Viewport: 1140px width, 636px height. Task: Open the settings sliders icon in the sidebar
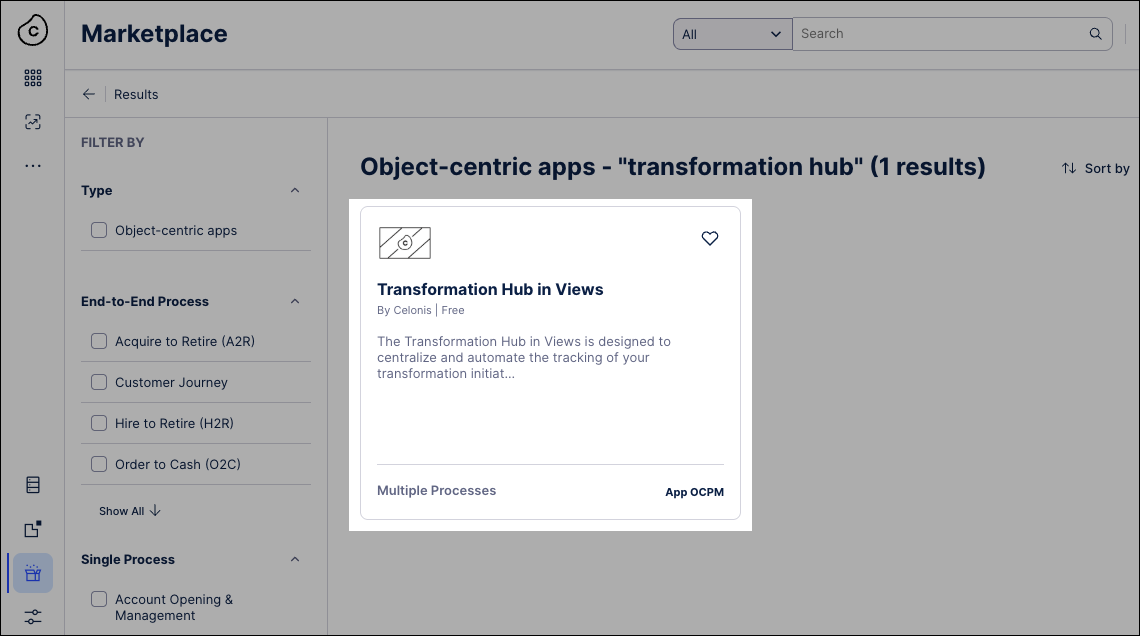pos(33,616)
